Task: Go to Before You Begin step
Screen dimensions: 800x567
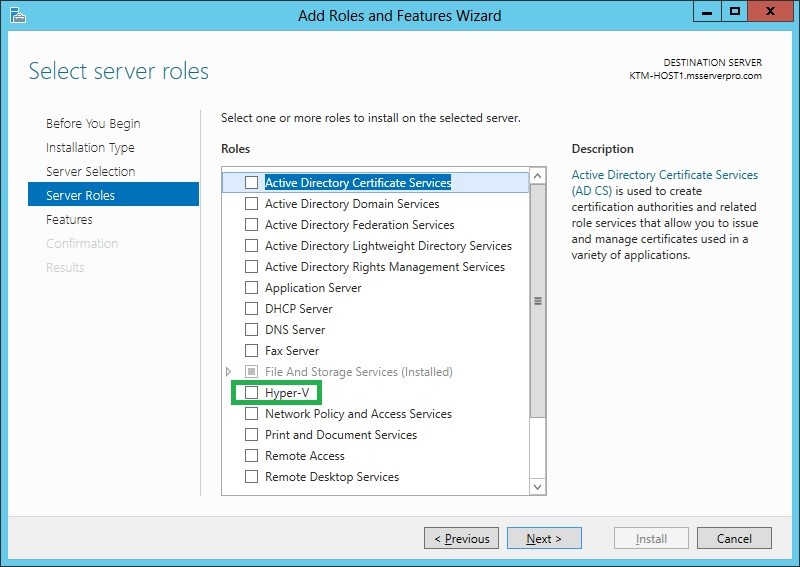Action: [x=93, y=124]
